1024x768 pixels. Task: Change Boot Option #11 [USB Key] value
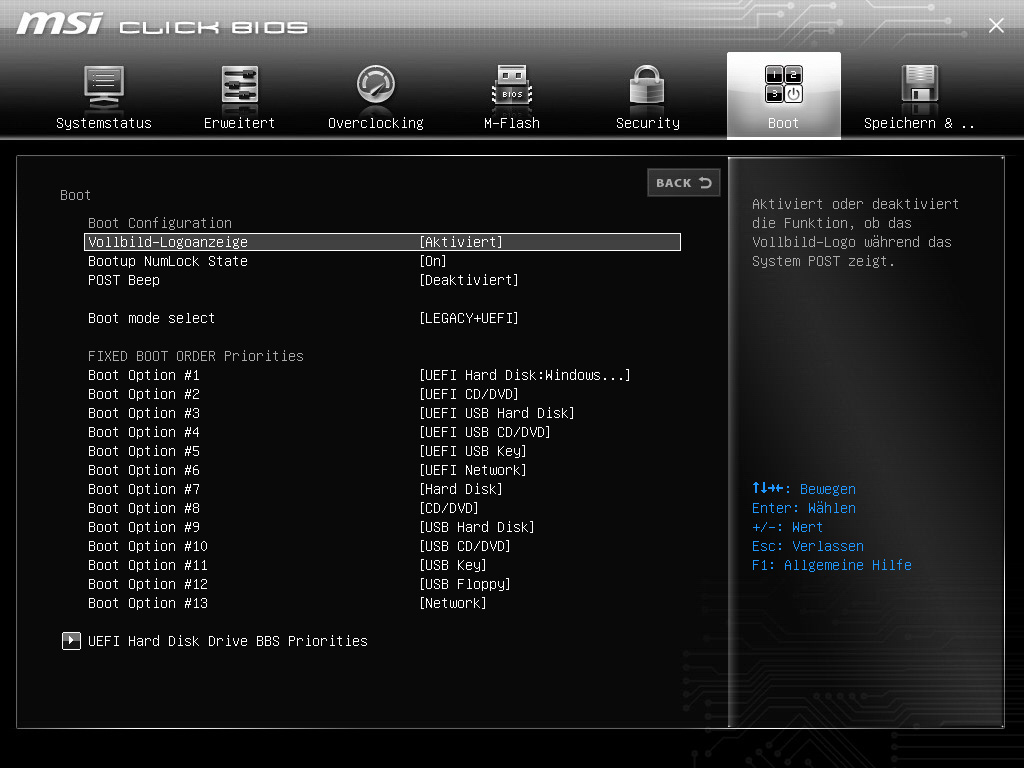[x=453, y=564]
